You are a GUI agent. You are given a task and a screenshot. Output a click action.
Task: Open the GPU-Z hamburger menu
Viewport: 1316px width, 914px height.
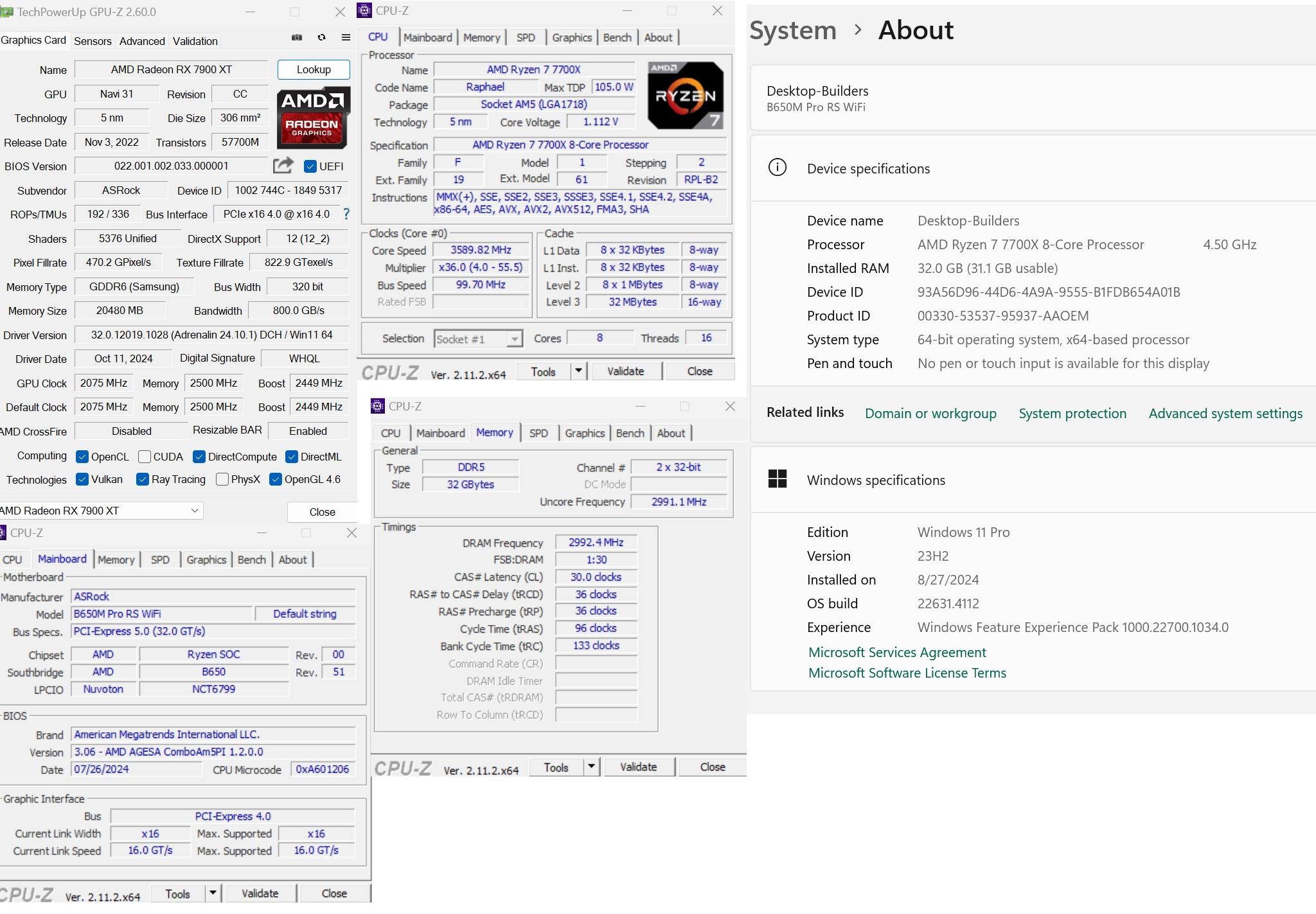click(346, 37)
